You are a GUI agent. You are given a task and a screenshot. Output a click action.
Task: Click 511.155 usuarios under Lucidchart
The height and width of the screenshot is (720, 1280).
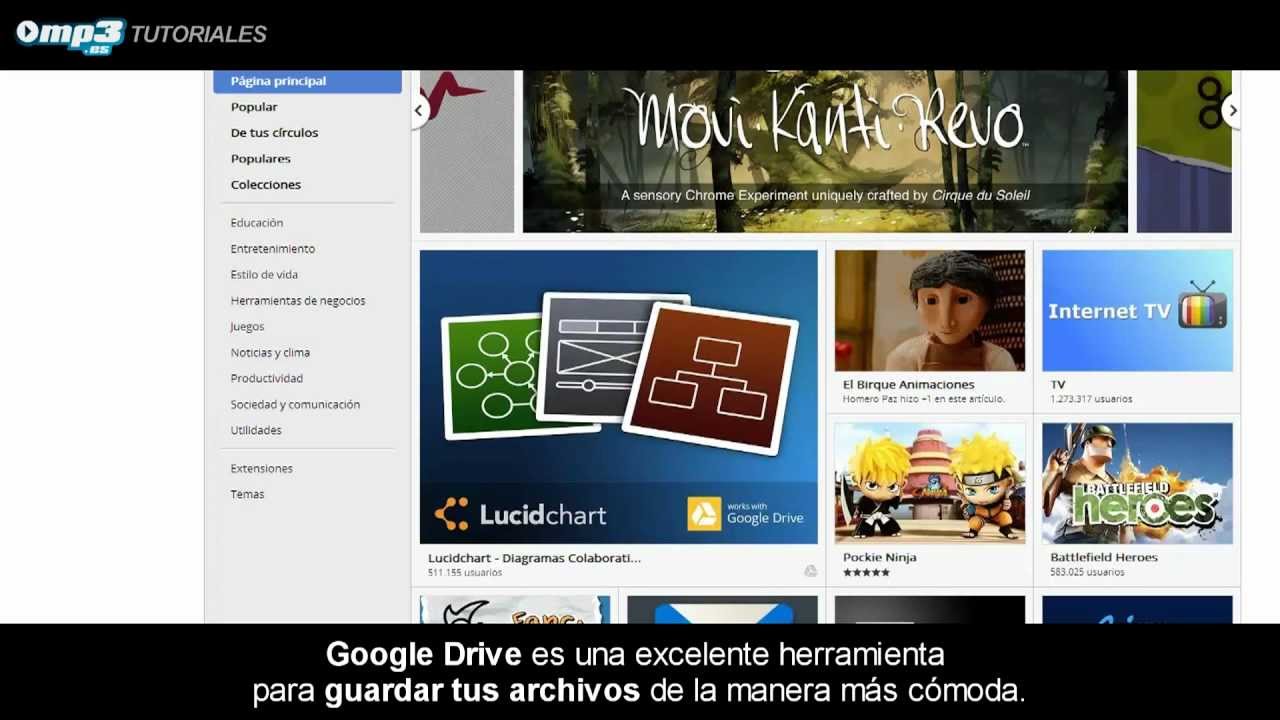tap(465, 573)
